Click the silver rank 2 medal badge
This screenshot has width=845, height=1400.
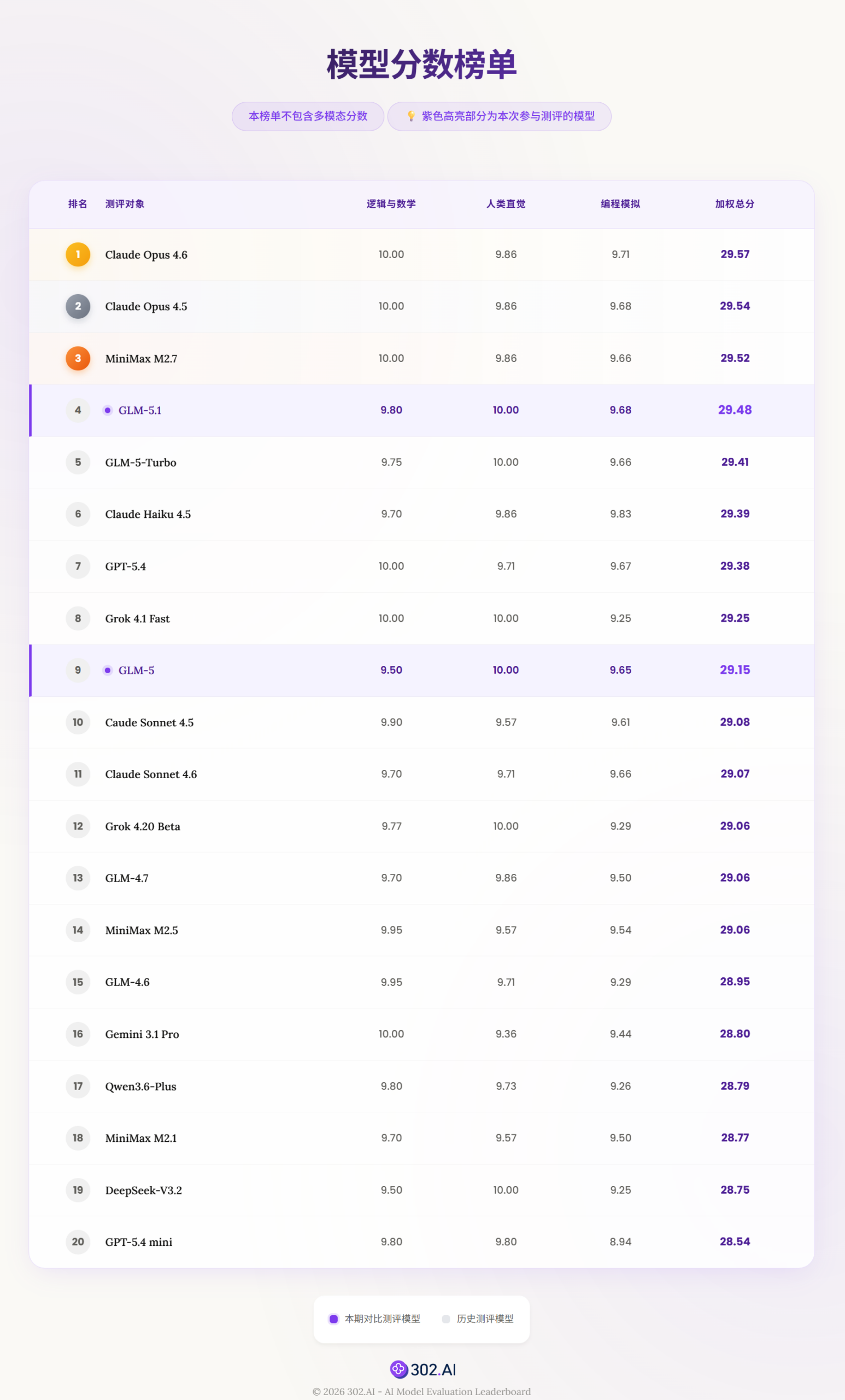78,306
